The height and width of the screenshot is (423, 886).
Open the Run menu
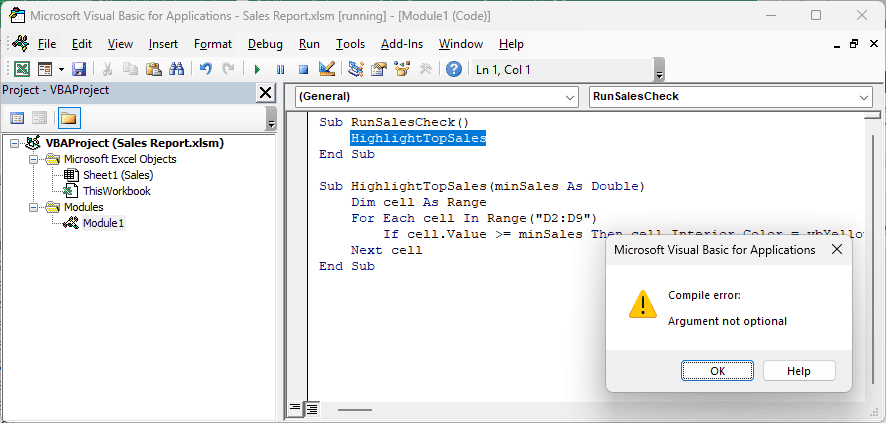[x=309, y=44]
